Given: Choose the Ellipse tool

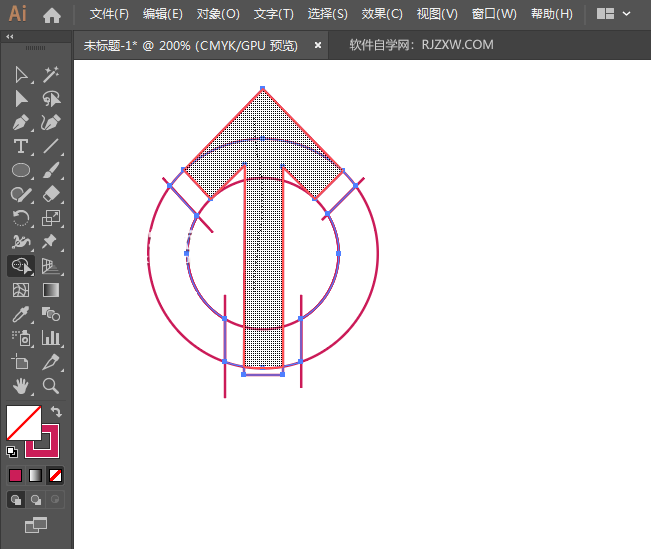Looking at the screenshot, I should [x=20, y=170].
